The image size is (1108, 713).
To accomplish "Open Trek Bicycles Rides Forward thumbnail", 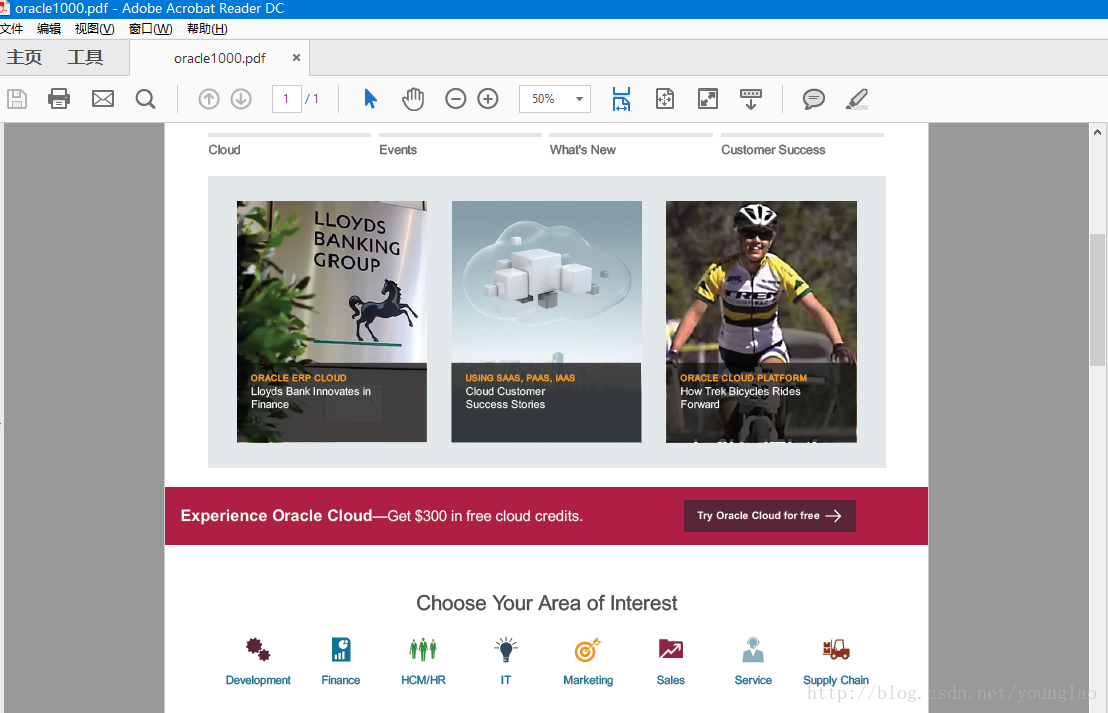I will coord(761,322).
